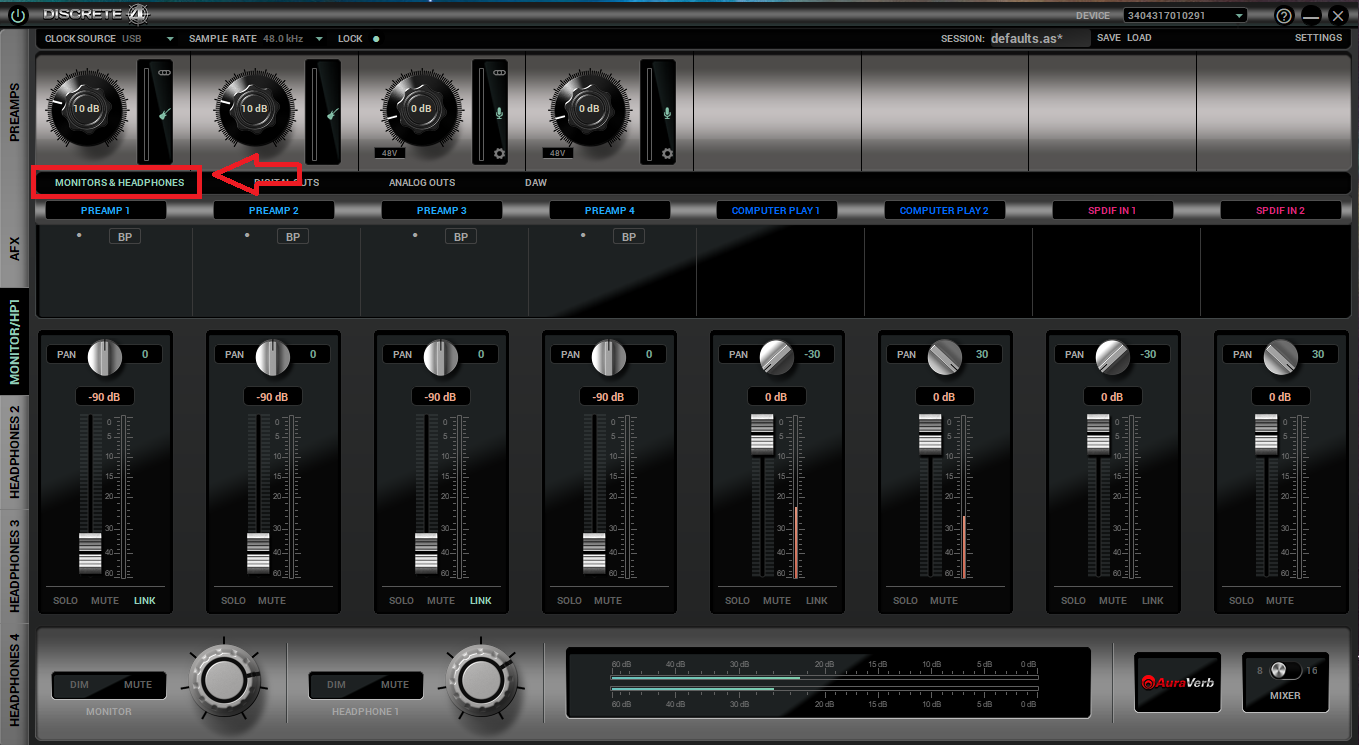Click the preamp 1 gain knob
Image resolution: width=1359 pixels, height=745 pixels.
click(86, 108)
